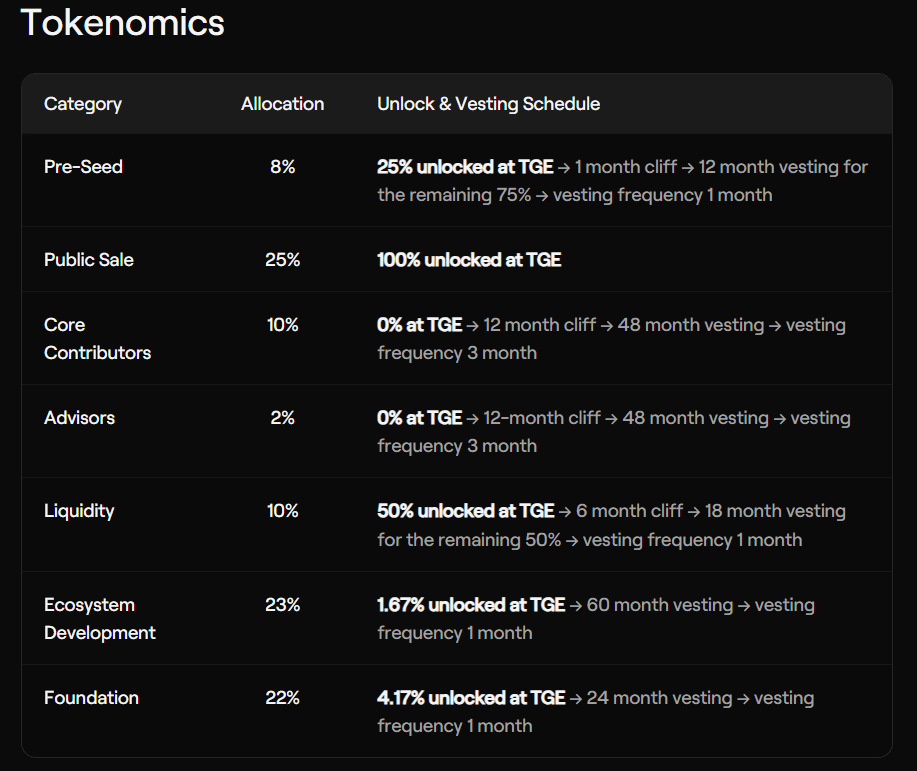Click the 22% Foundation allocation value
The height and width of the screenshot is (771, 917).
point(282,698)
